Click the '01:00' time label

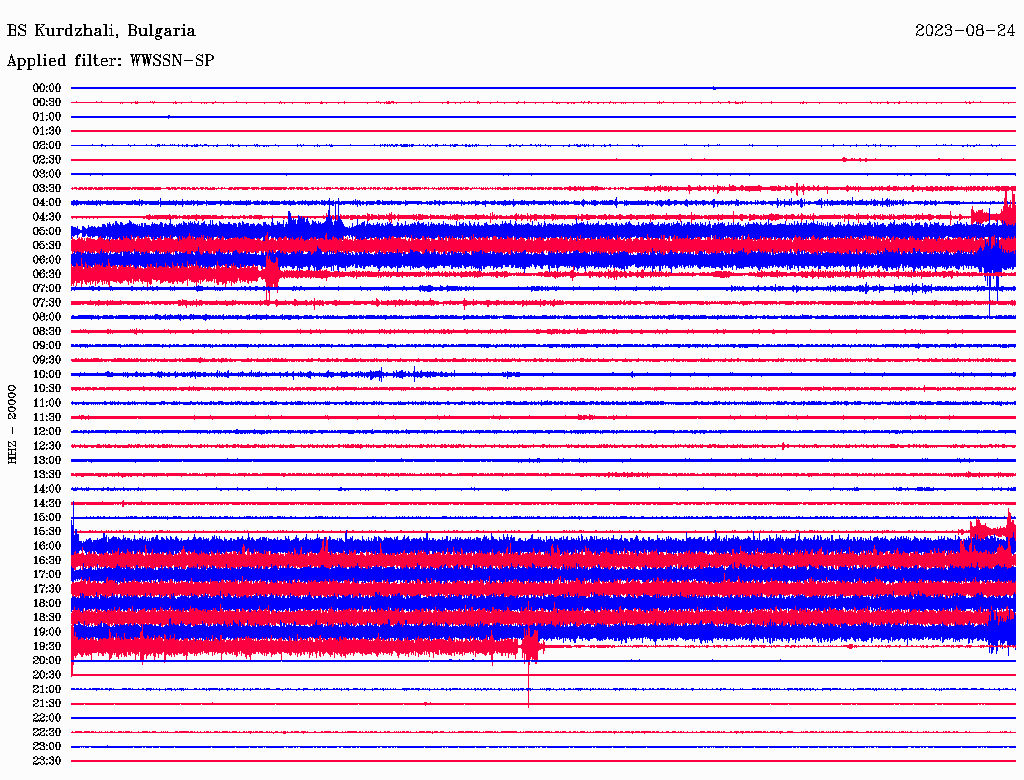coord(47,116)
